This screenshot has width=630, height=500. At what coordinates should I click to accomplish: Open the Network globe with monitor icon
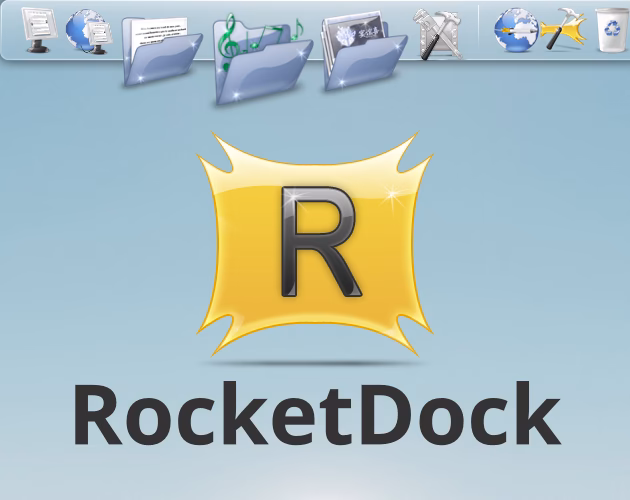pos(89,31)
